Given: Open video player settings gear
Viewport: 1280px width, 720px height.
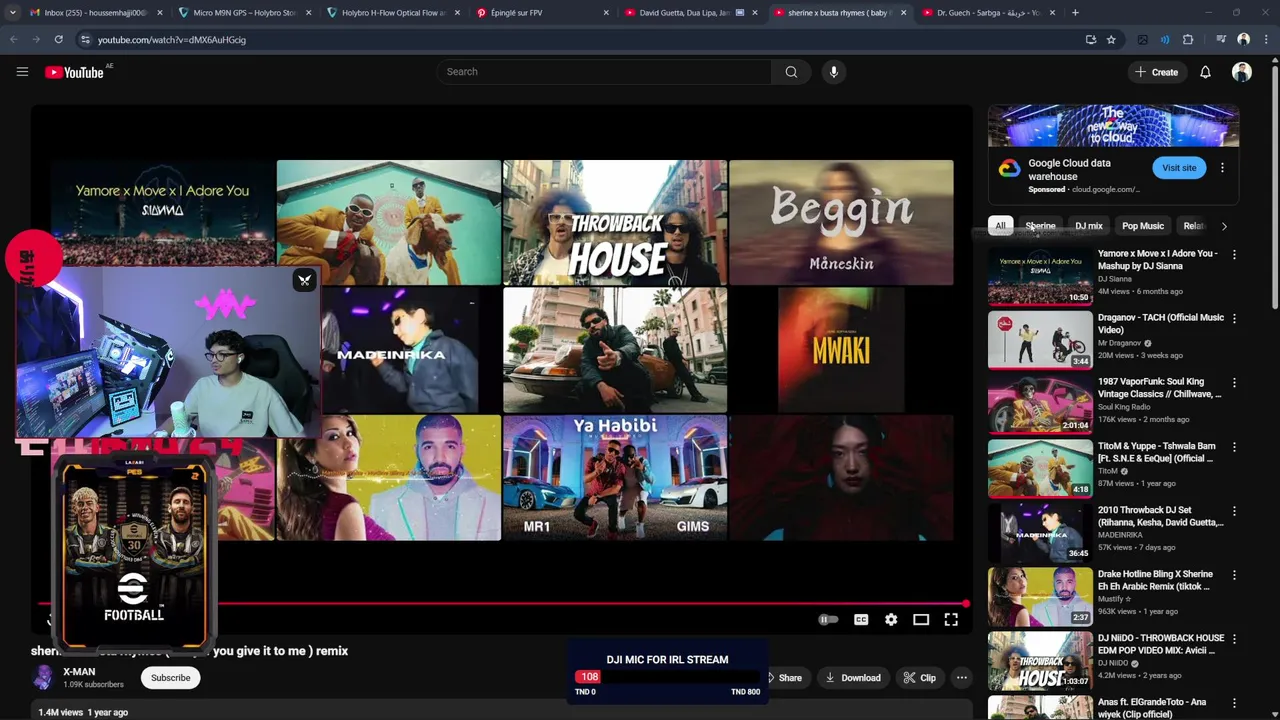Looking at the screenshot, I should (891, 620).
